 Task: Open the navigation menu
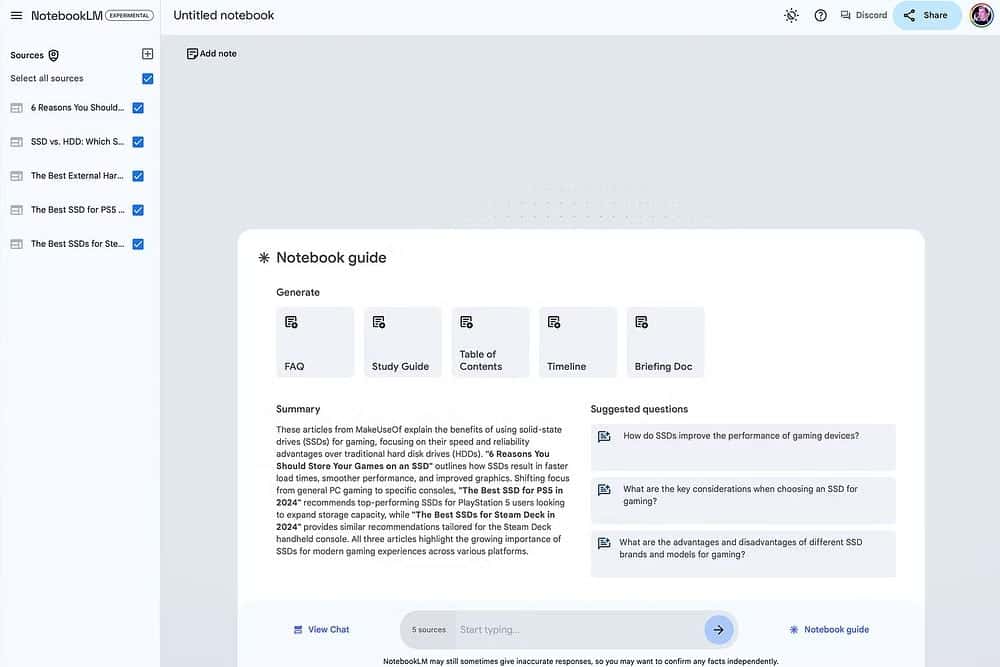[15, 14]
